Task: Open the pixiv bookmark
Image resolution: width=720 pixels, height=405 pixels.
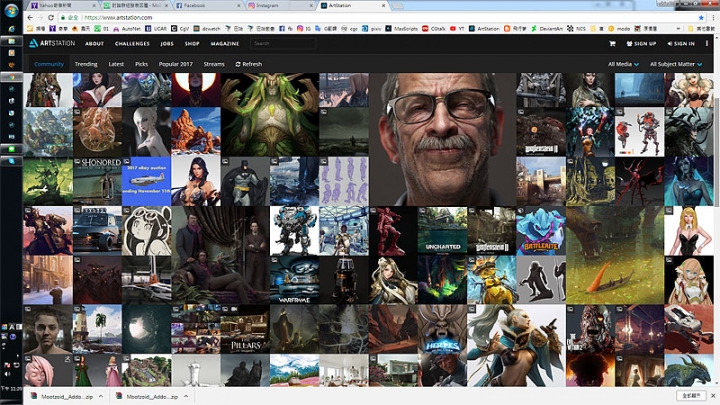Action: [x=372, y=28]
